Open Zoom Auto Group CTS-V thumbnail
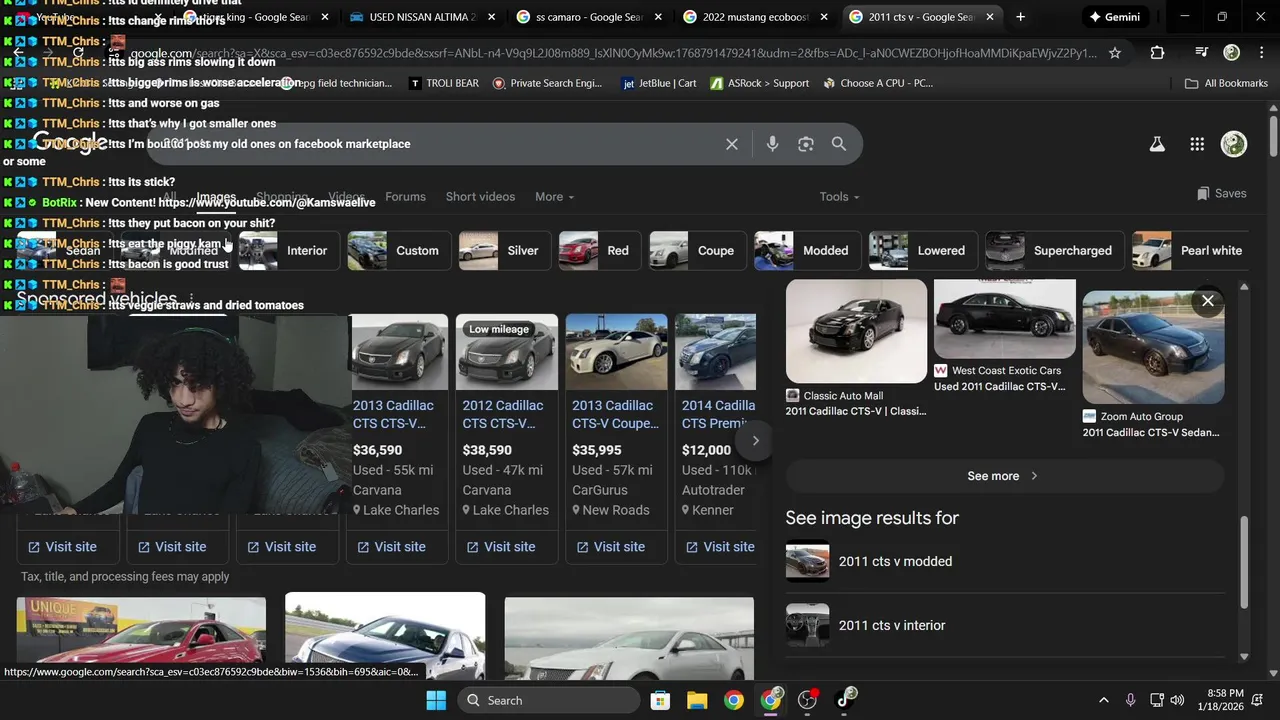1280x720 pixels. point(1153,347)
